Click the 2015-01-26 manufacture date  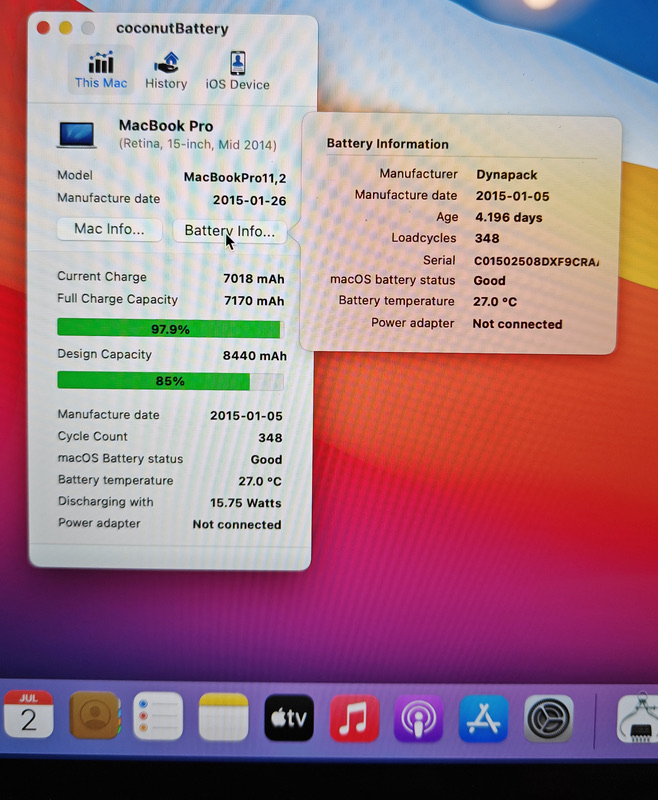pyautogui.click(x=249, y=201)
